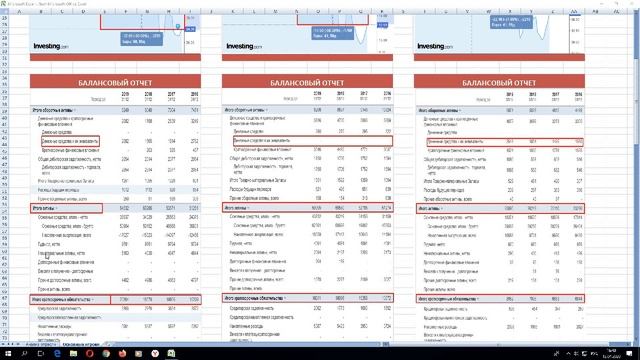This screenshot has width=640, height=360.
Task: Expand Итого активы arrow in right table
Action: (441, 209)
